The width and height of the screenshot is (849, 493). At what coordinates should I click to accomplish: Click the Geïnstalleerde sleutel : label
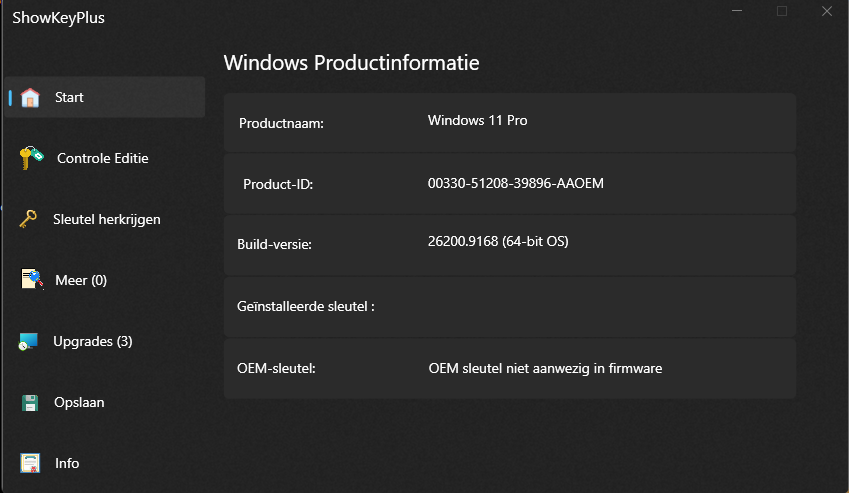tap(306, 306)
